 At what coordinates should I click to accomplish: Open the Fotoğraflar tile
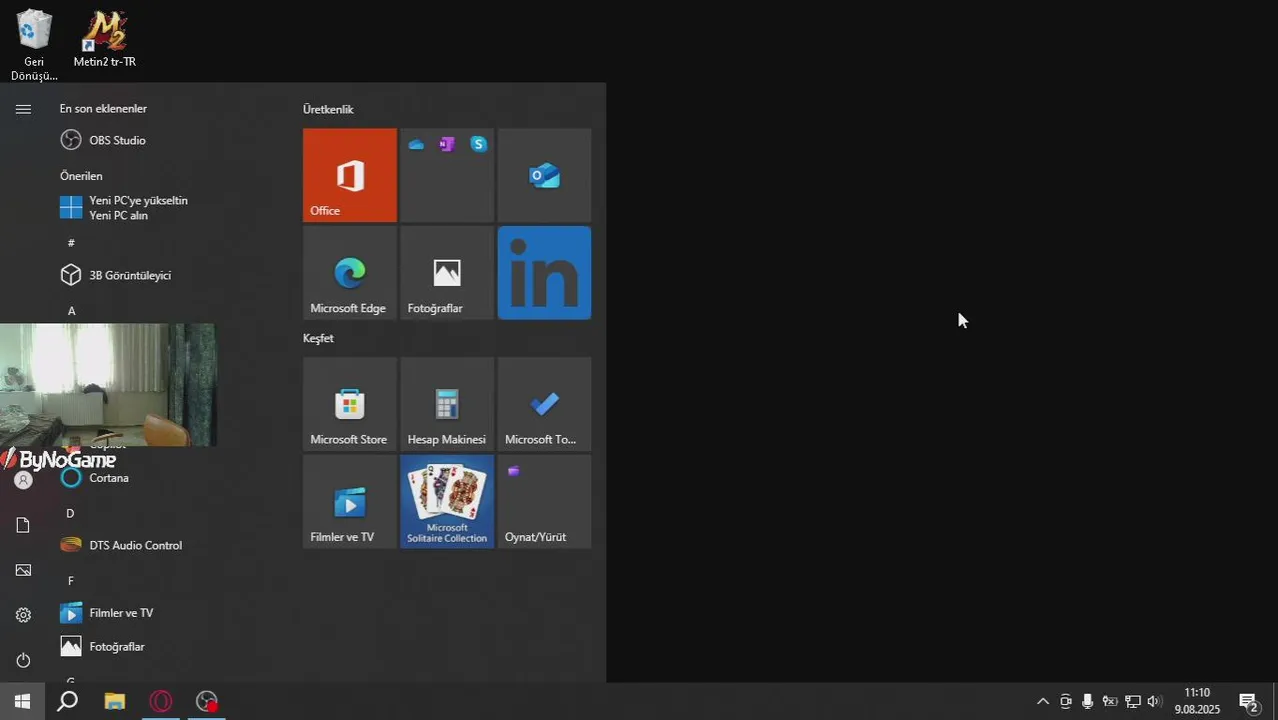447,273
